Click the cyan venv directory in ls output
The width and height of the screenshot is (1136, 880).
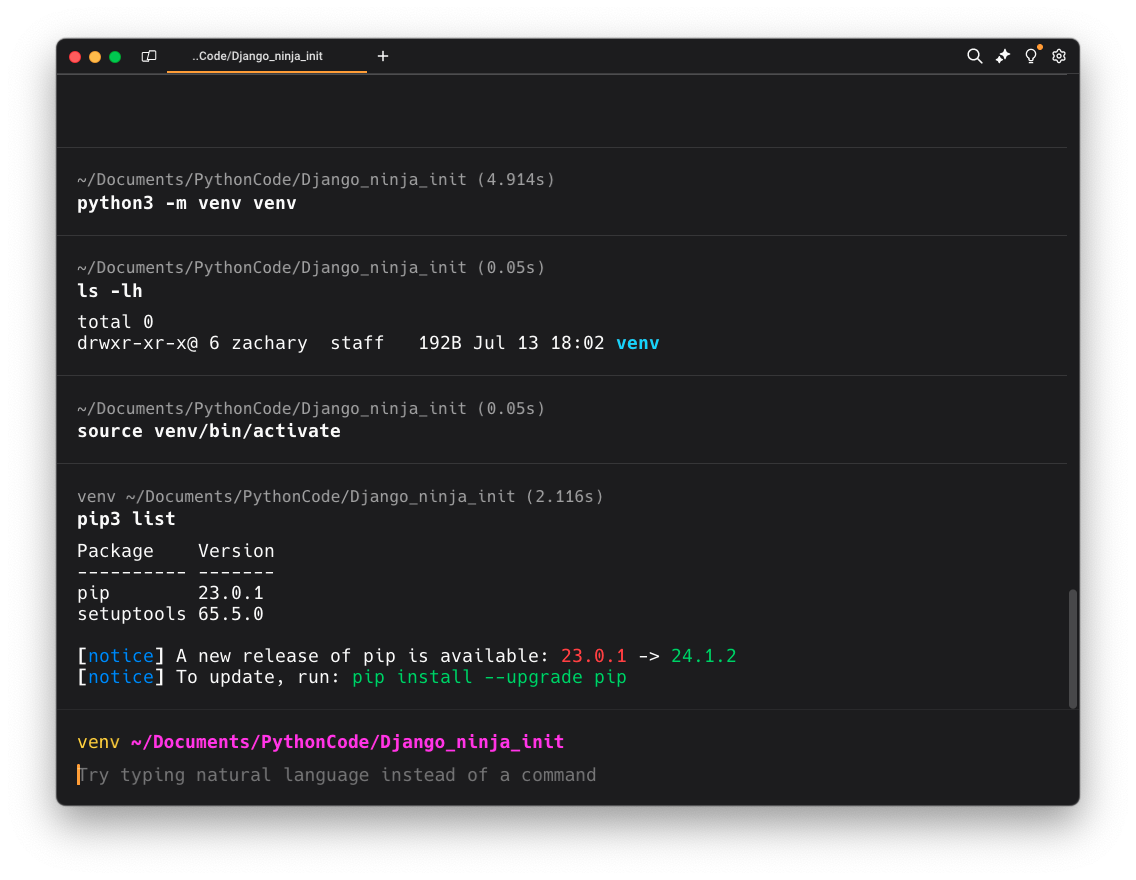(637, 343)
